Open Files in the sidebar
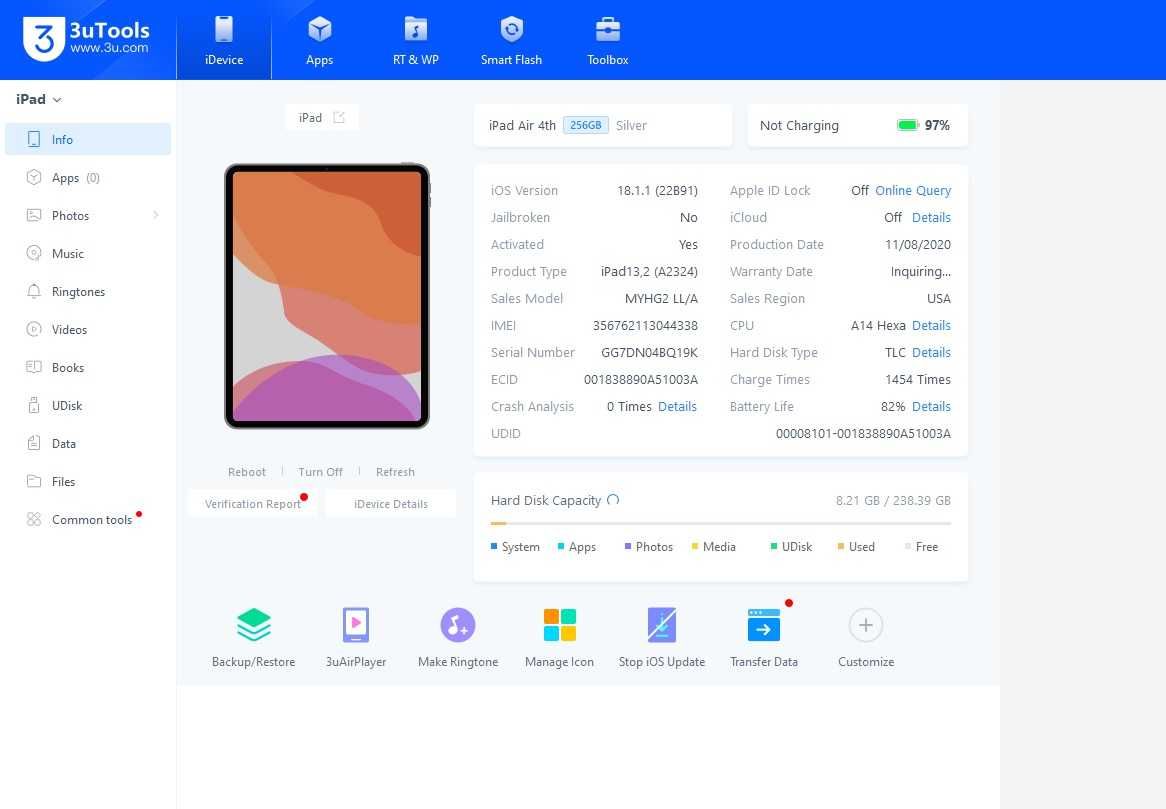1166x809 pixels. (x=88, y=481)
